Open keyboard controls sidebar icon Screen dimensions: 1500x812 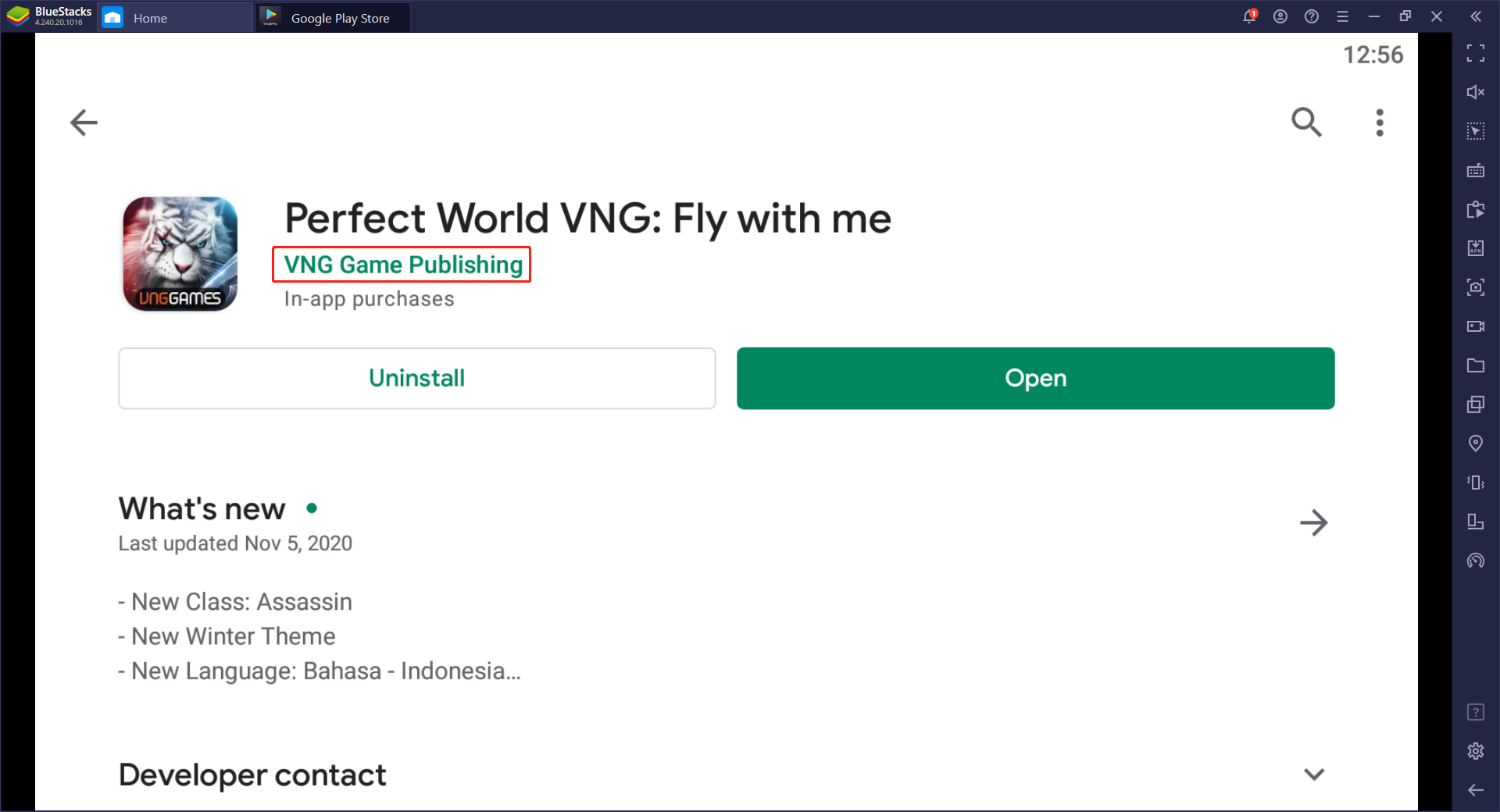1476,170
